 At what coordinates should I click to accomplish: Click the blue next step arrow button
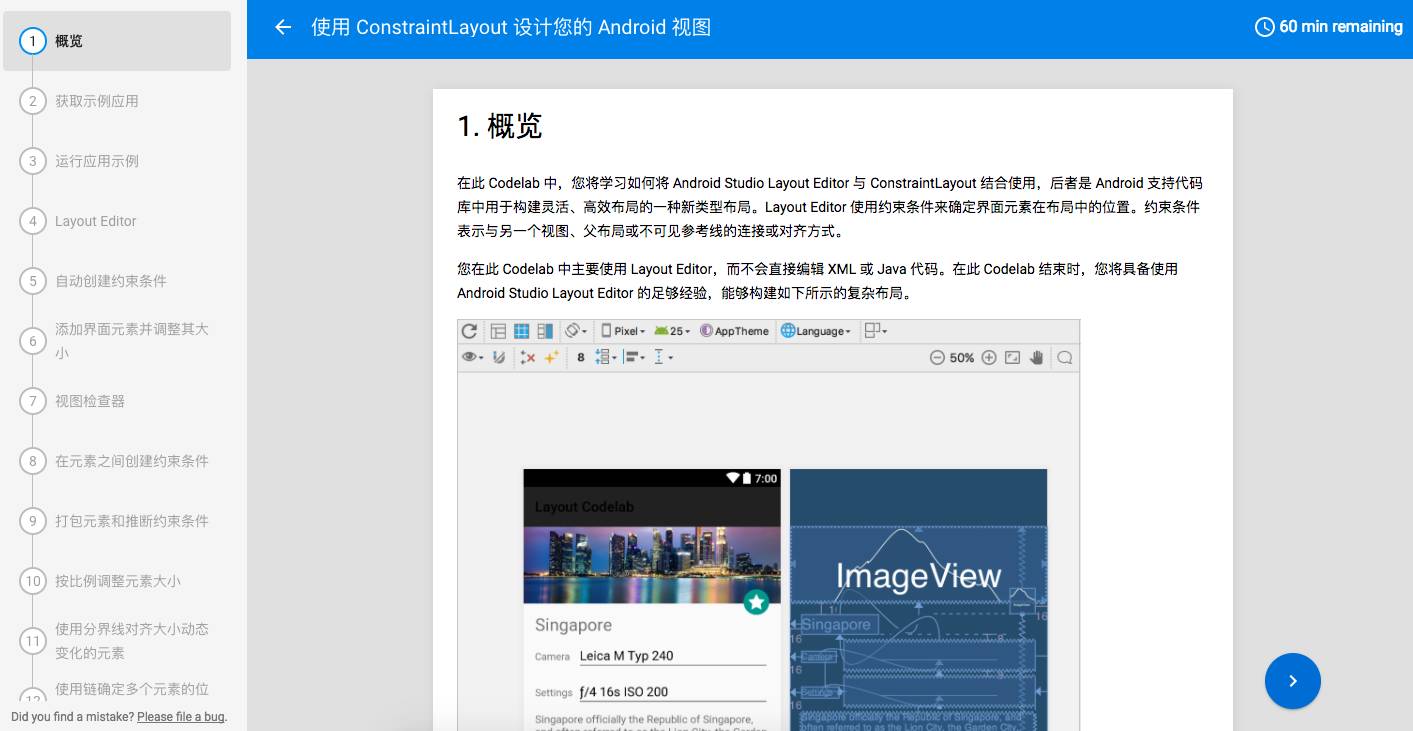[x=1292, y=681]
